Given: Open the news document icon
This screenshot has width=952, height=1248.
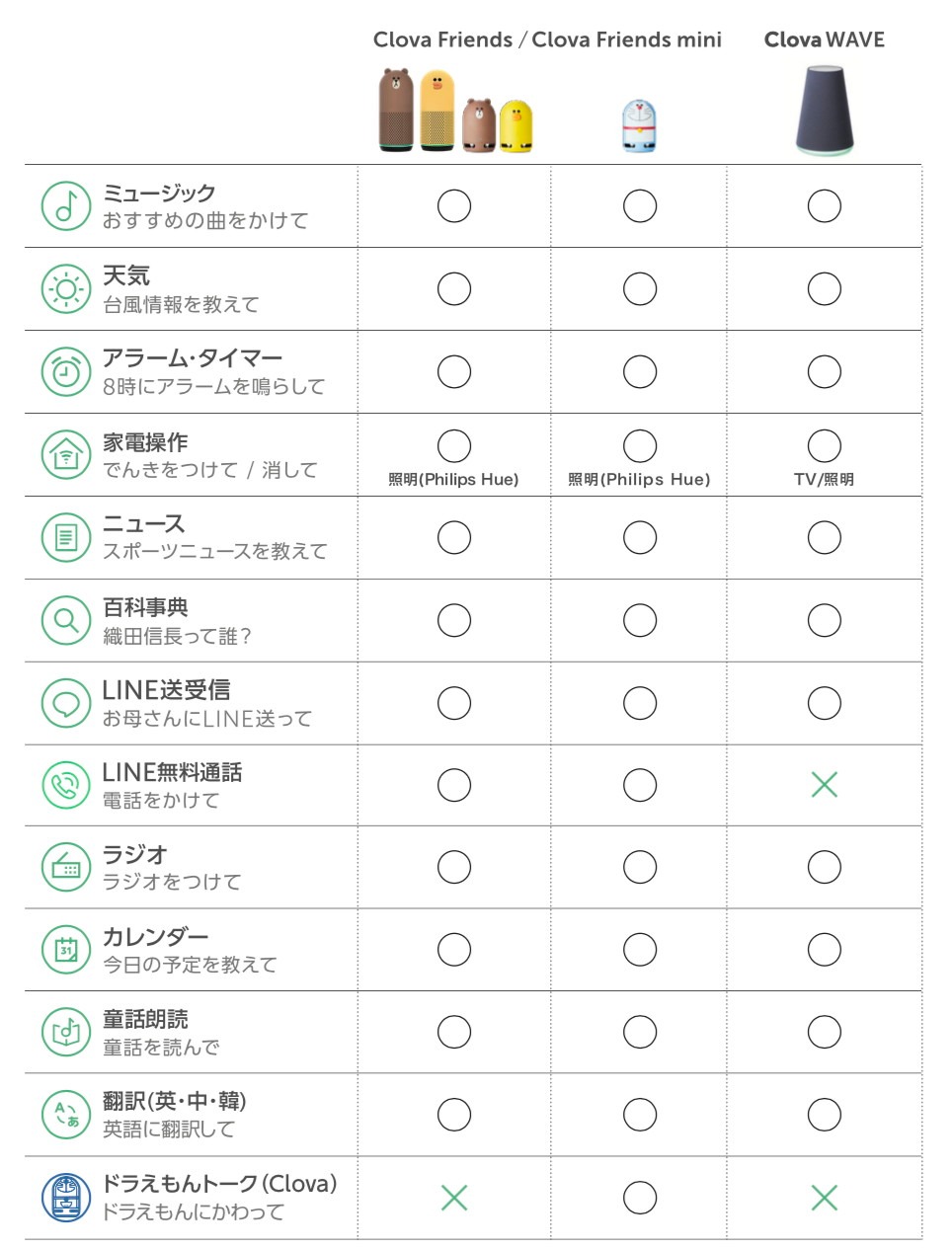Looking at the screenshot, I should 66,538.
